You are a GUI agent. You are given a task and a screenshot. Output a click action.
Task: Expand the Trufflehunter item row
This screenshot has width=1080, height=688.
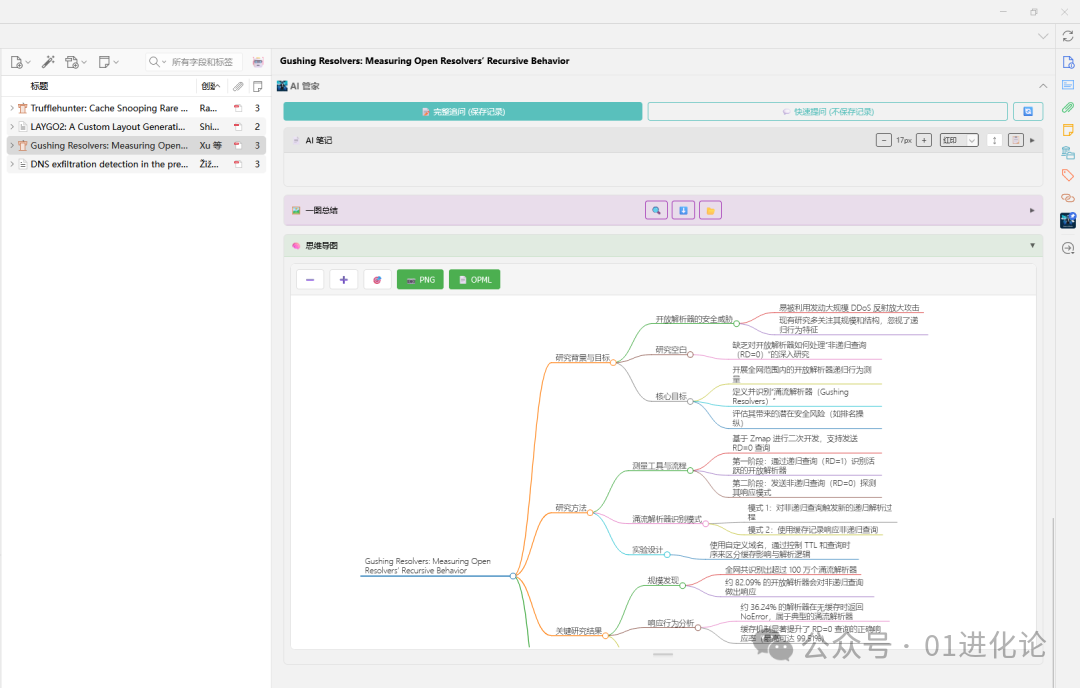[x=11, y=108]
